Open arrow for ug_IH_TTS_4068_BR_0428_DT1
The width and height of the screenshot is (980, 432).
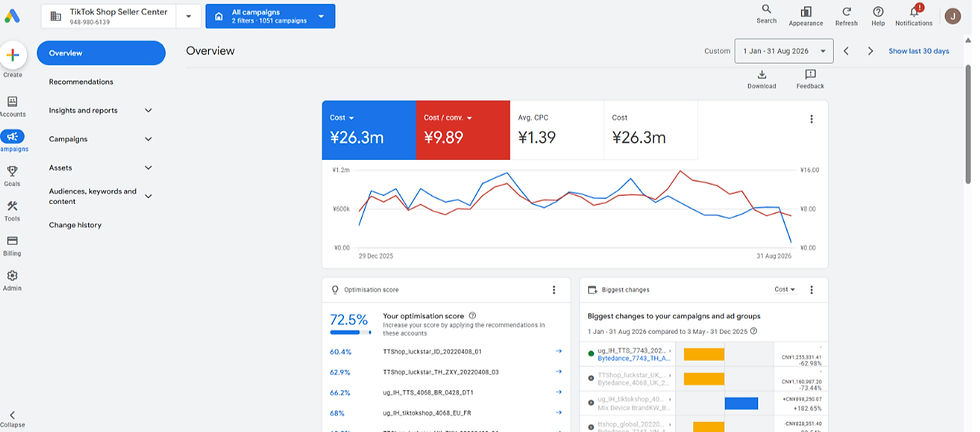pyautogui.click(x=559, y=393)
